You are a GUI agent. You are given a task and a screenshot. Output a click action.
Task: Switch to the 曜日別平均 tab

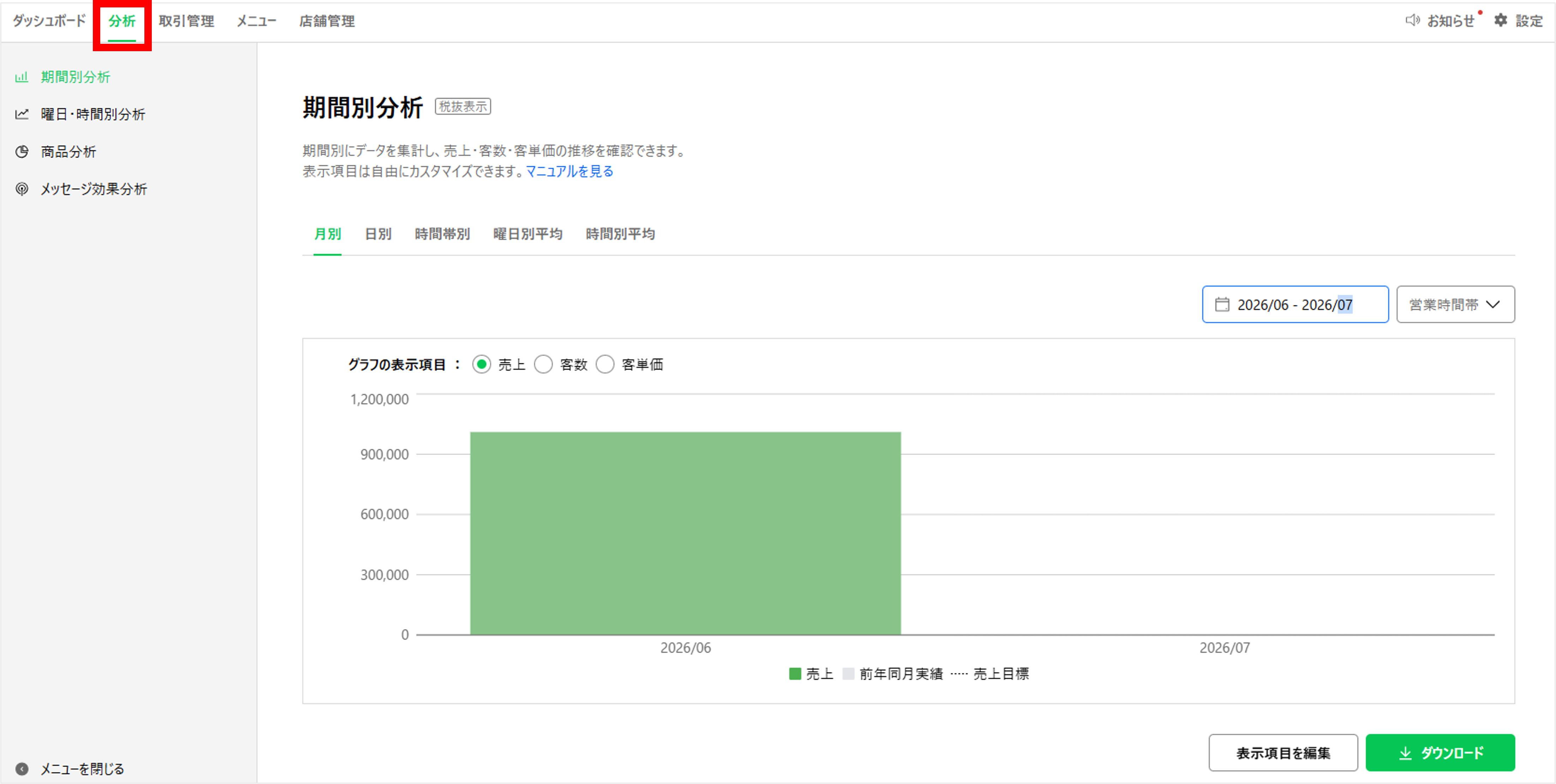[x=528, y=234]
